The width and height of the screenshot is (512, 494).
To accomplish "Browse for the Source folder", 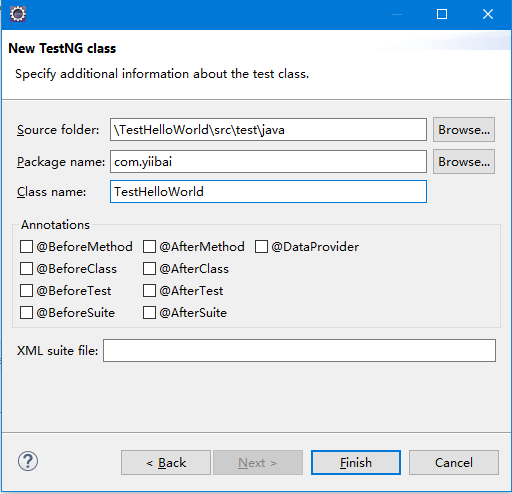I will click(464, 130).
